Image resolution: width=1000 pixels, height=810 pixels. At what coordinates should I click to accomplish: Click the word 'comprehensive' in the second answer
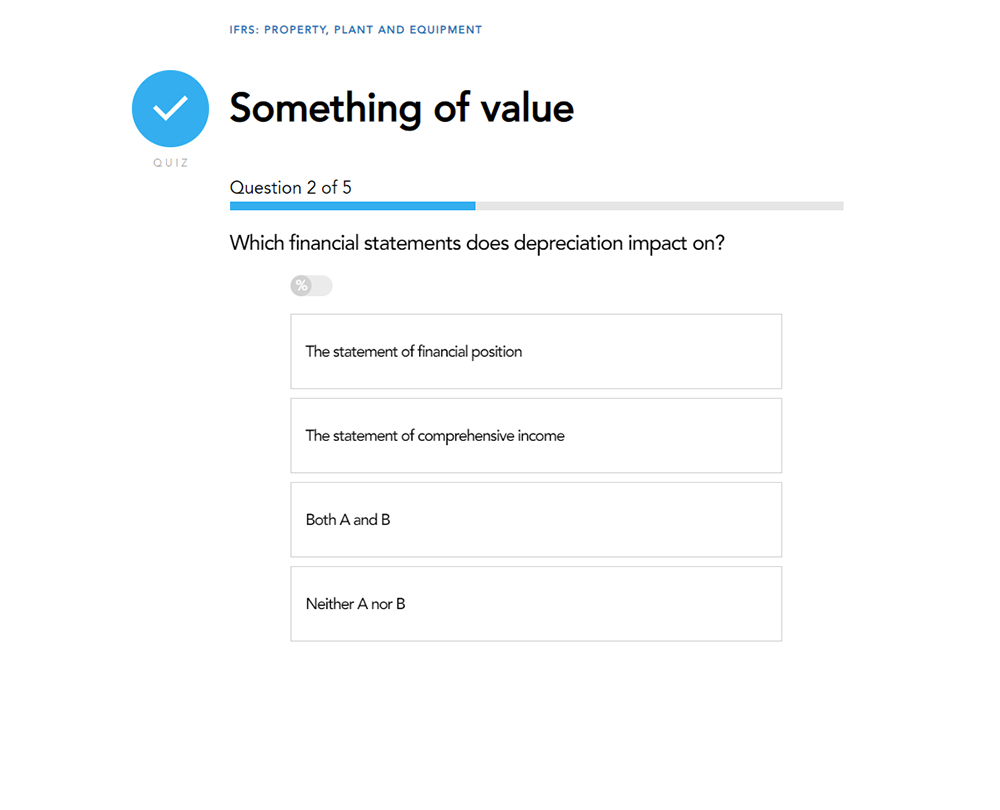pos(465,436)
